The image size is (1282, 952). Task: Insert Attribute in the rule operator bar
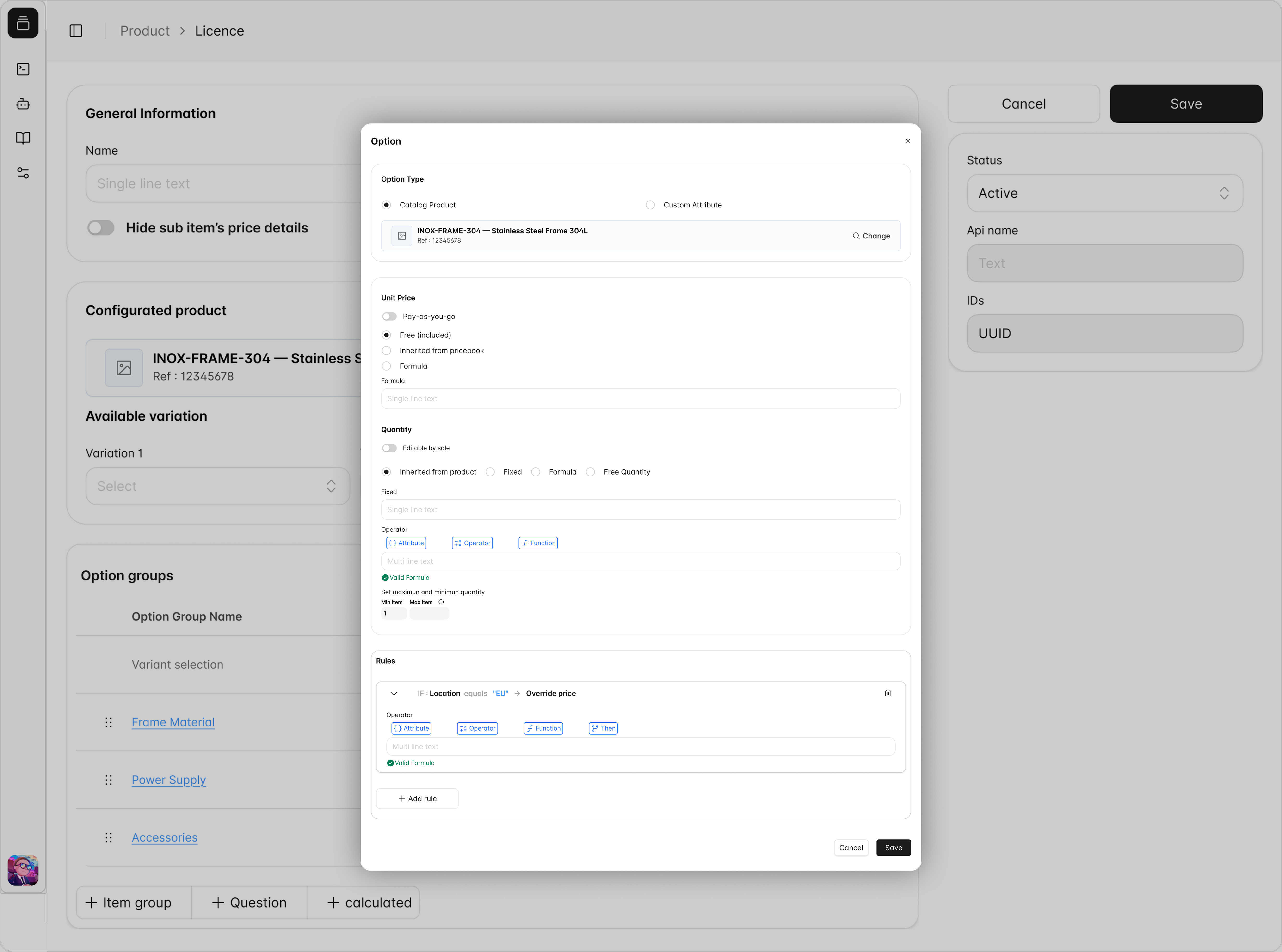click(x=411, y=728)
